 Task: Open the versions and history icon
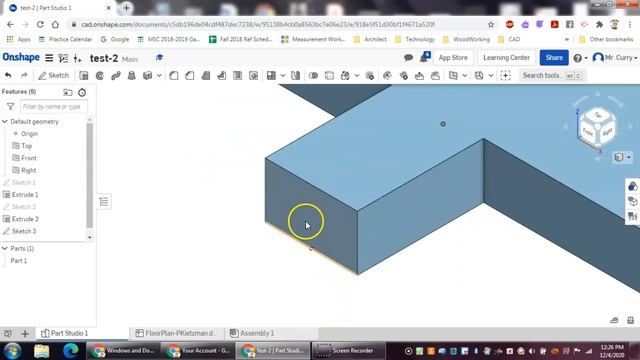point(63,58)
